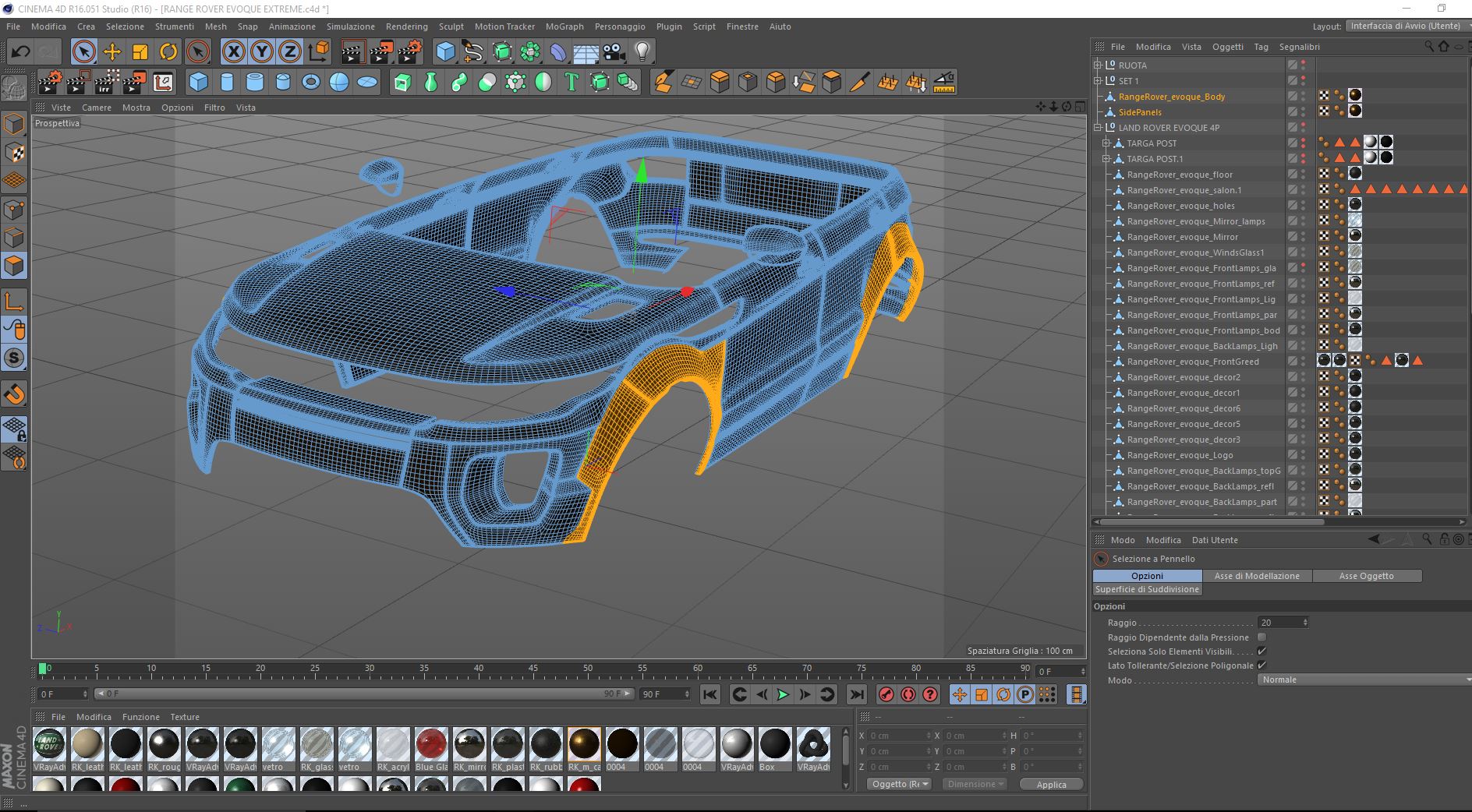Viewport: 1472px width, 812px height.
Task: Click the timeline marker at frame 45
Action: pos(533,669)
